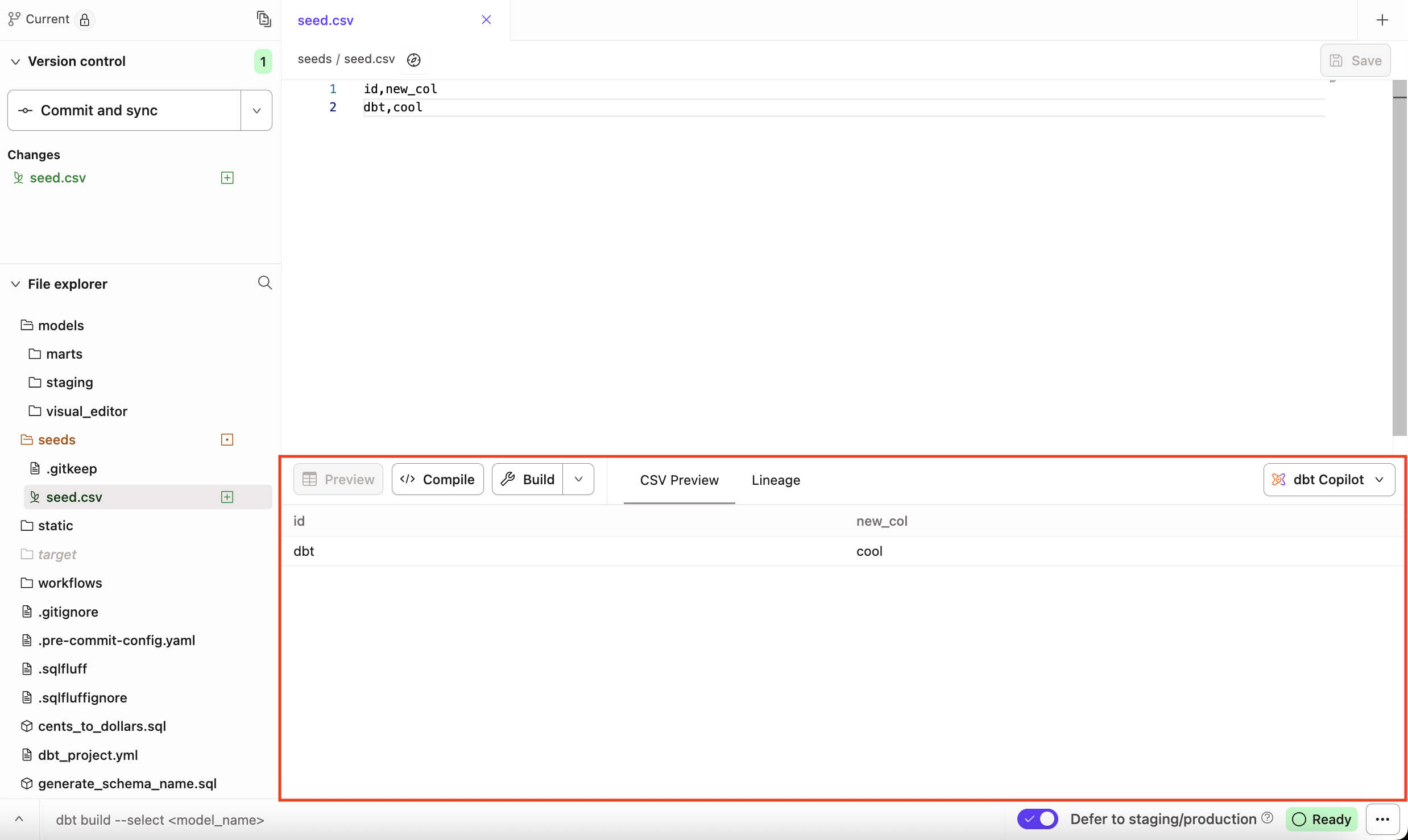Viewport: 1408px width, 840px height.
Task: Disable Defer to staging/production
Action: [1037, 819]
